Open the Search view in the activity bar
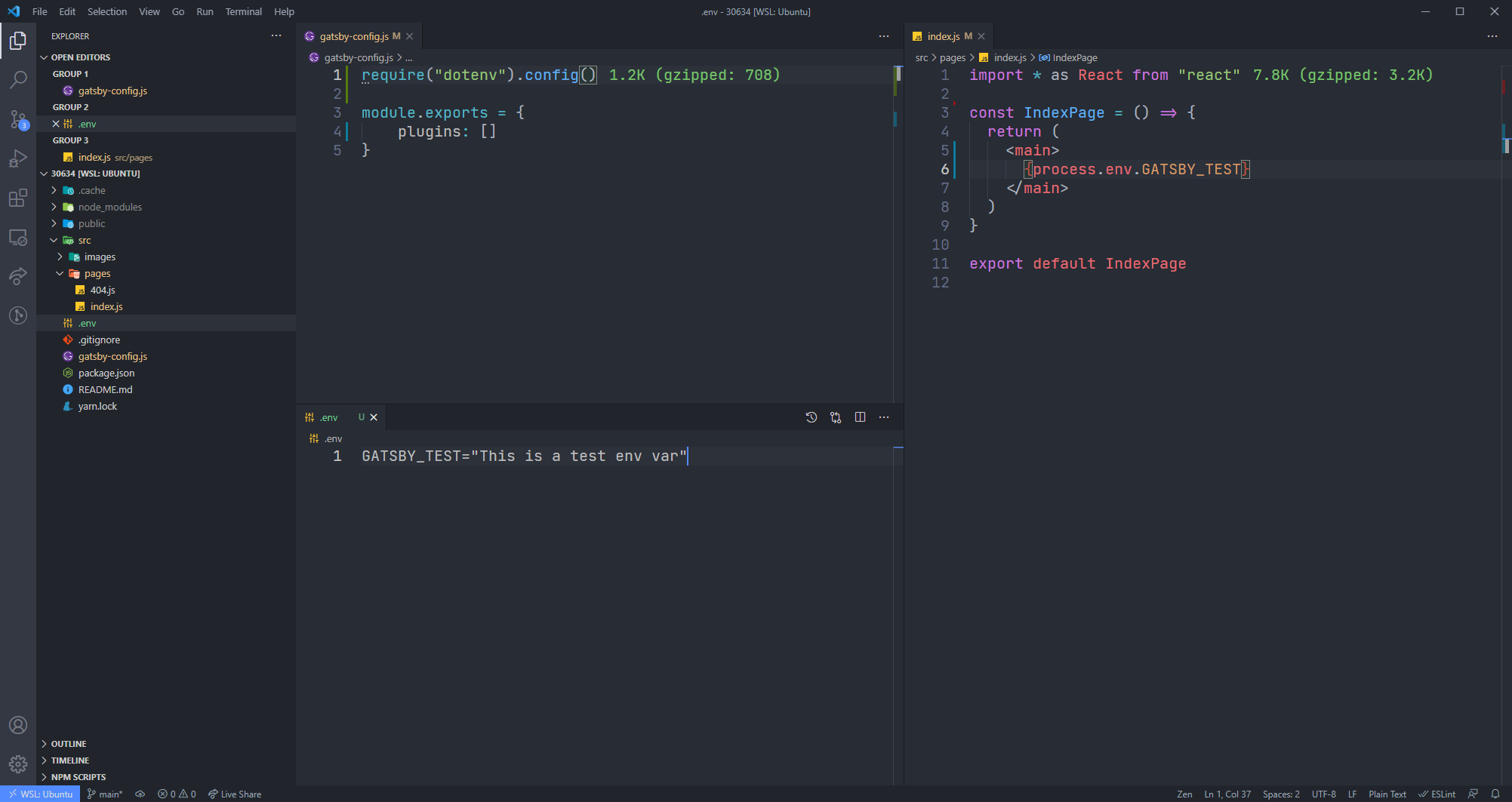 pyautogui.click(x=18, y=80)
